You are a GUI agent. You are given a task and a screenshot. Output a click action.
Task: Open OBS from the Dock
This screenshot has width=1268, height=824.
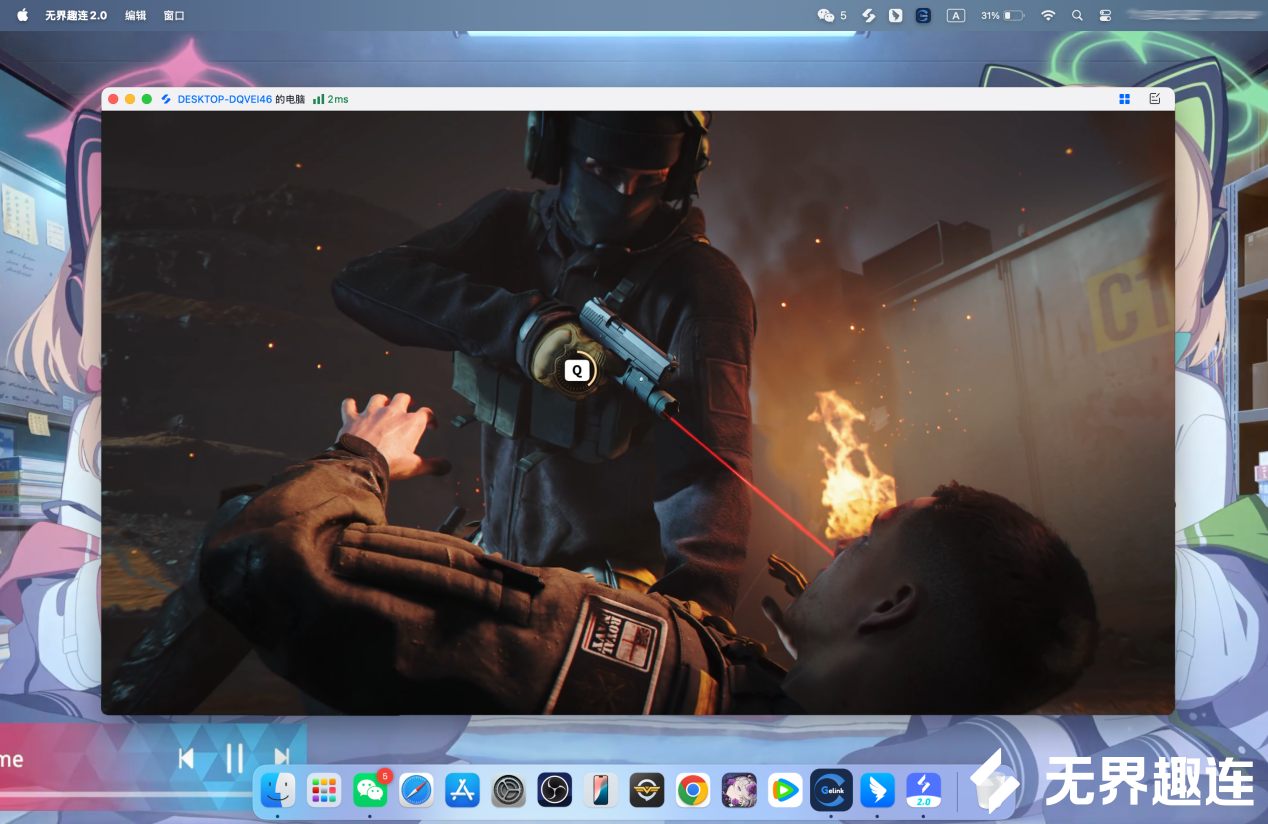pyautogui.click(x=554, y=790)
